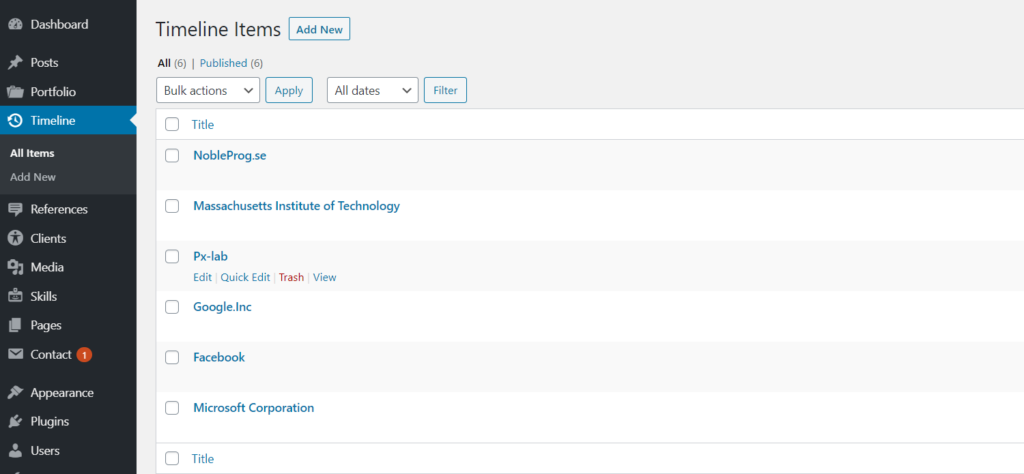The width and height of the screenshot is (1024, 474).
Task: Check the Microsoft Corporation row checkbox
Action: pyautogui.click(x=172, y=408)
